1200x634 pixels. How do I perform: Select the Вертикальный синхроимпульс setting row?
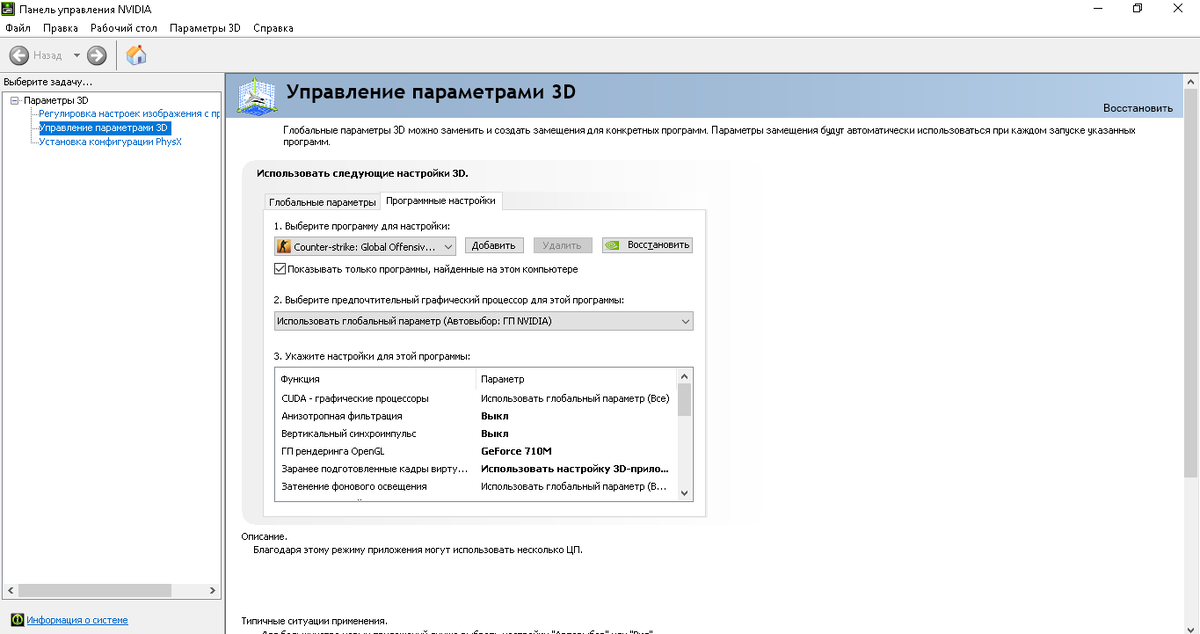476,434
